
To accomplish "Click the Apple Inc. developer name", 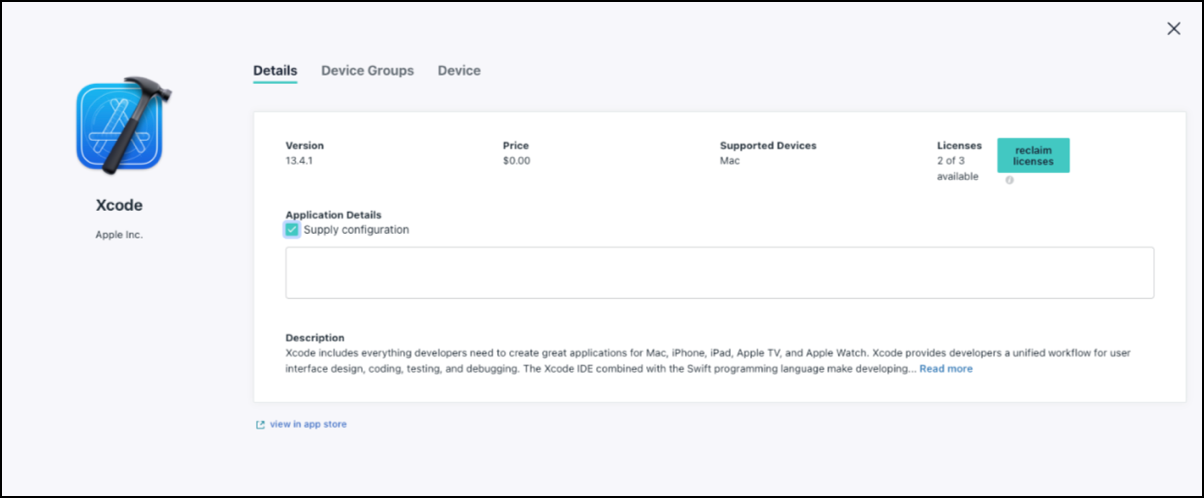I will 119,236.
